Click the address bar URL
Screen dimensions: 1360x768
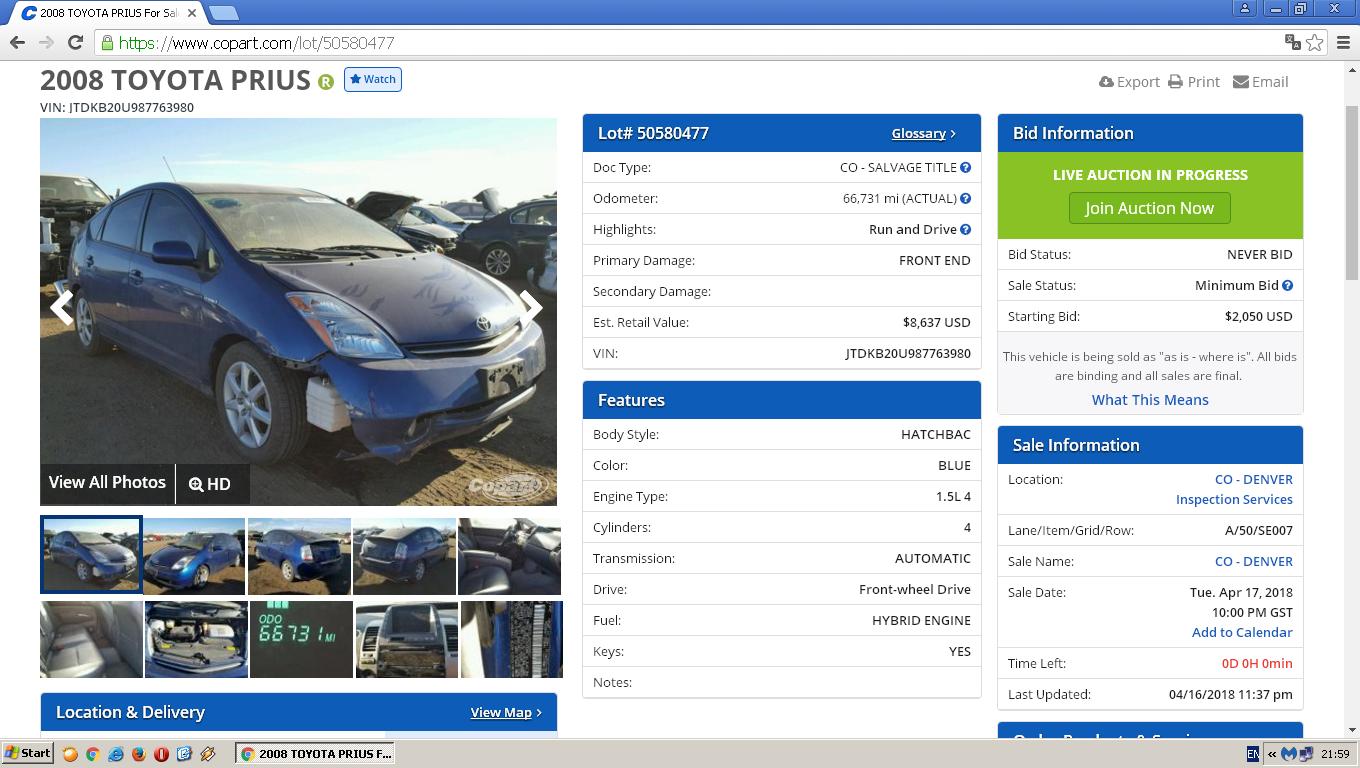click(x=257, y=43)
